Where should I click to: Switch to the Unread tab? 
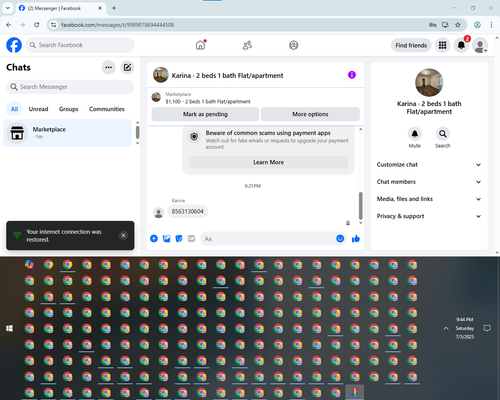pyautogui.click(x=38, y=109)
